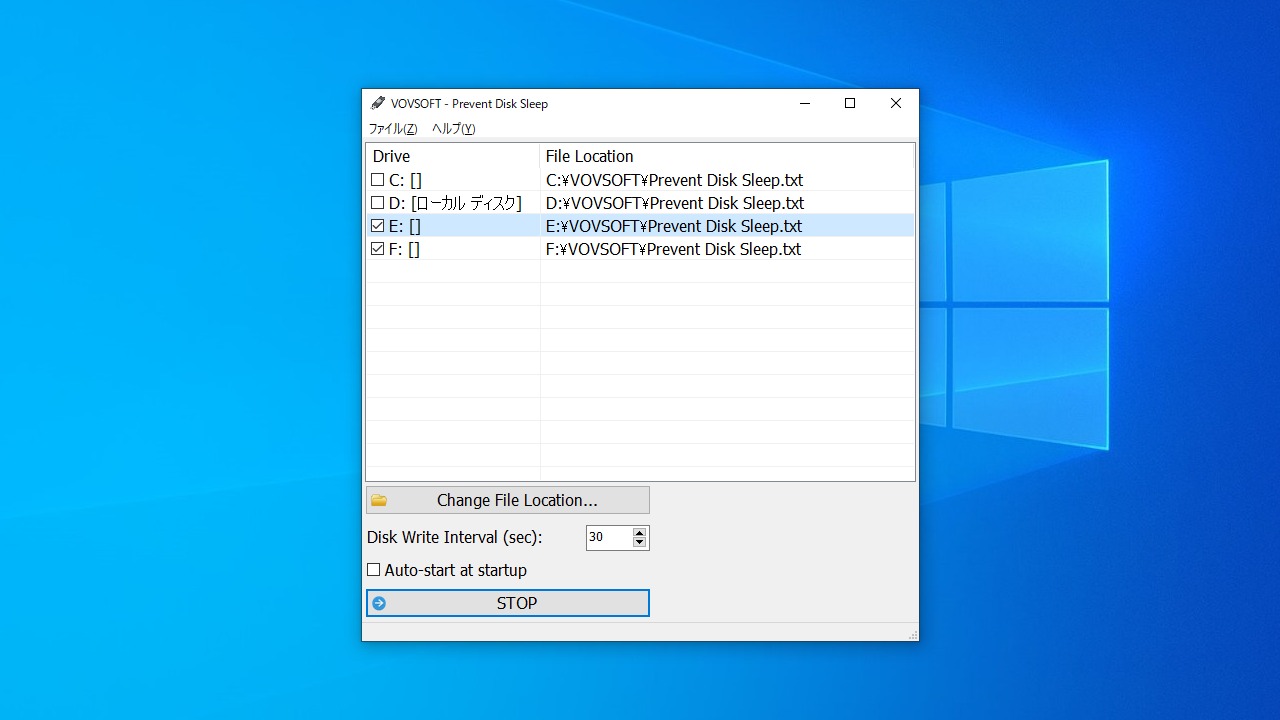1280x720 pixels.
Task: Open the ファイル(Z) menu
Action: [393, 129]
